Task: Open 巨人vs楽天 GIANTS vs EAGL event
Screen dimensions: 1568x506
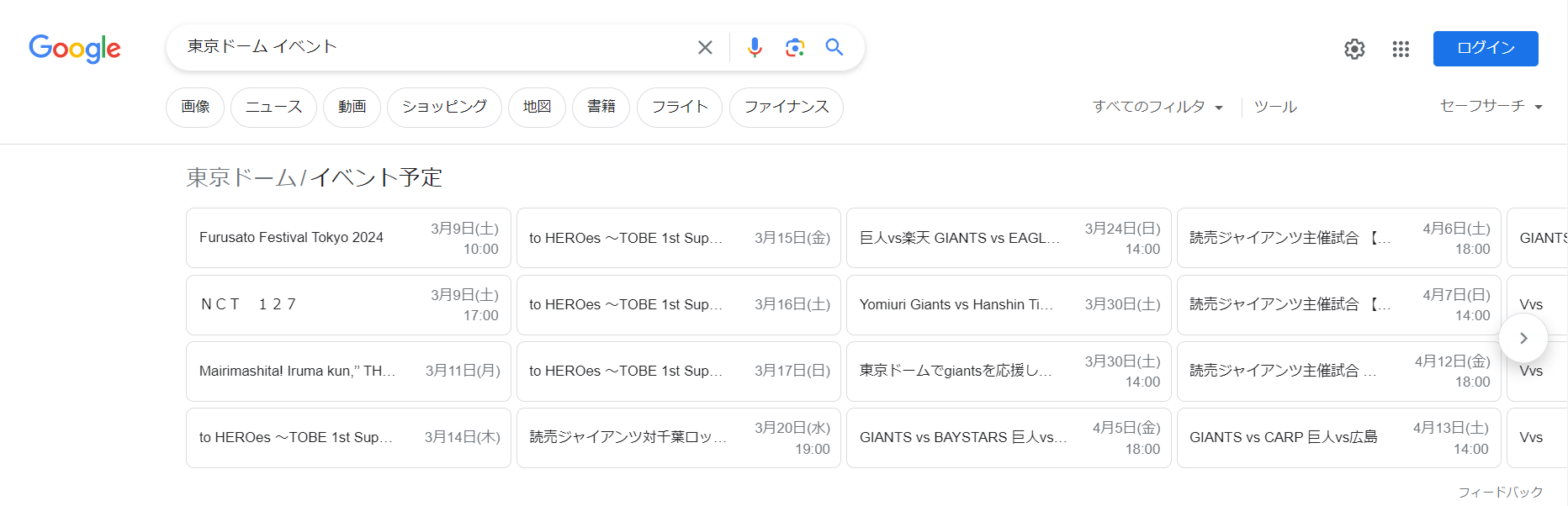Action: click(x=1009, y=238)
